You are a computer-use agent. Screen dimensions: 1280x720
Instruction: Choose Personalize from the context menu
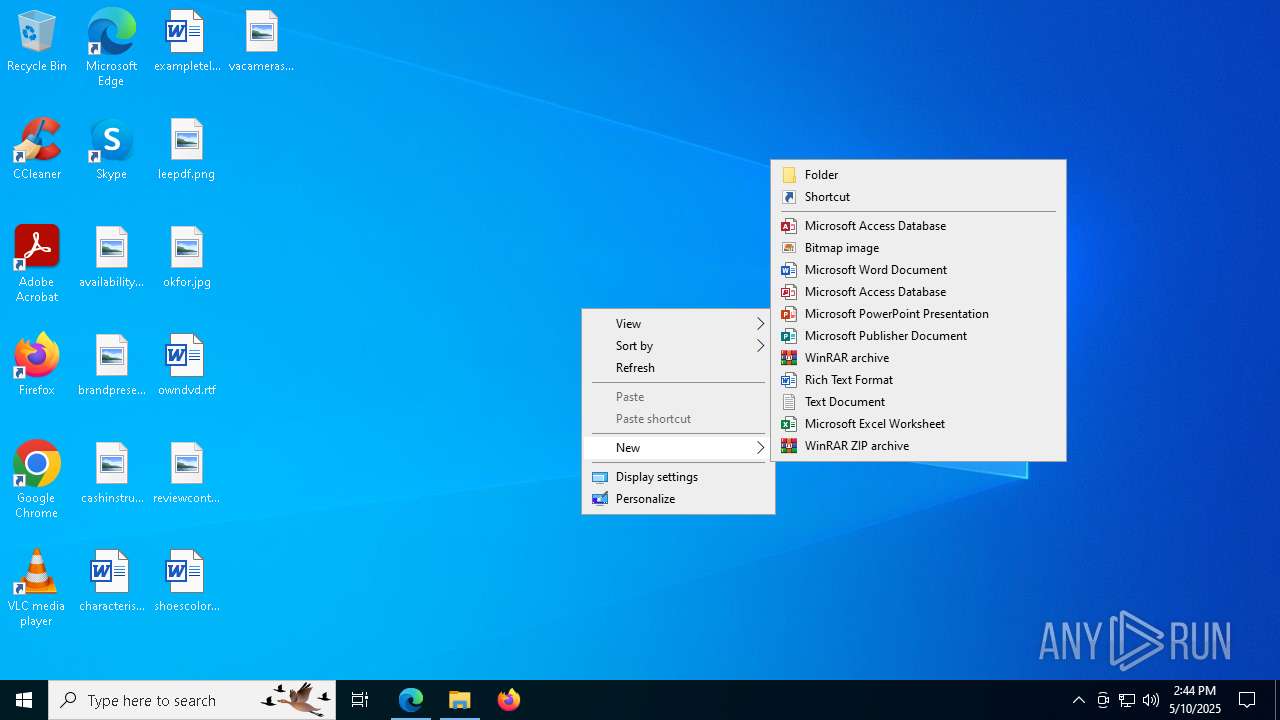pyautogui.click(x=678, y=498)
